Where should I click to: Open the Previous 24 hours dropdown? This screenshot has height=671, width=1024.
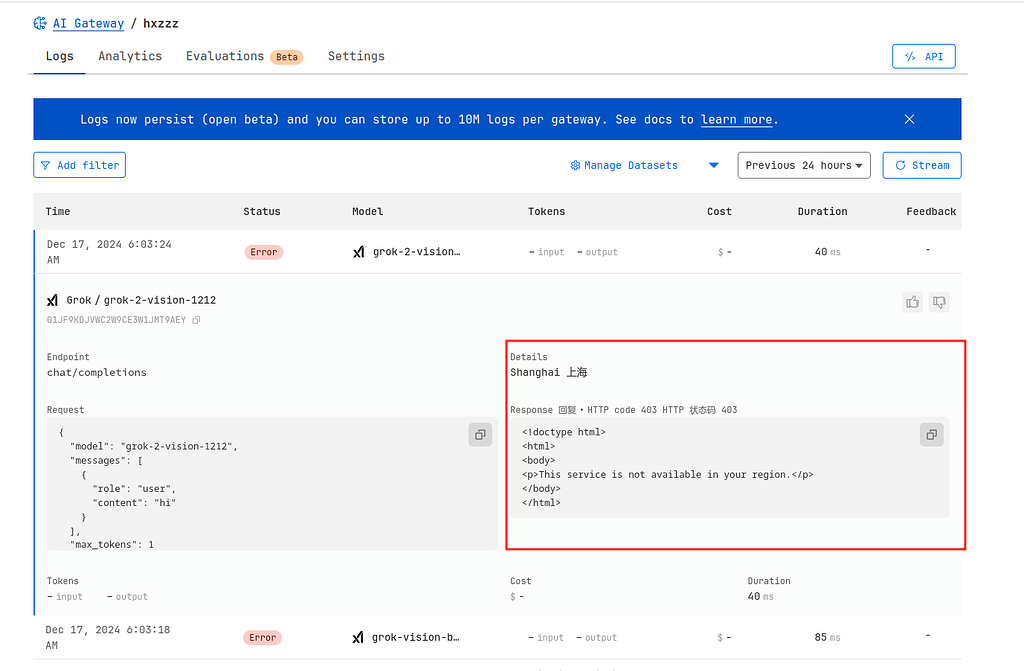coord(804,165)
